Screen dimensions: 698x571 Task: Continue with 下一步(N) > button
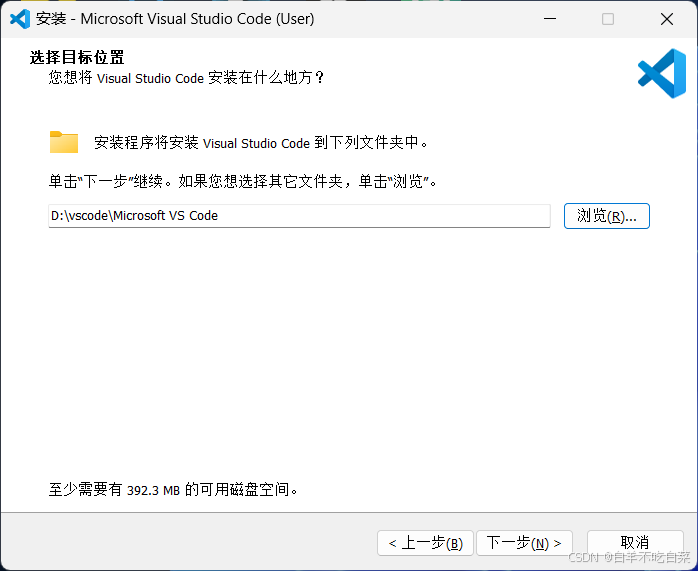(x=524, y=543)
